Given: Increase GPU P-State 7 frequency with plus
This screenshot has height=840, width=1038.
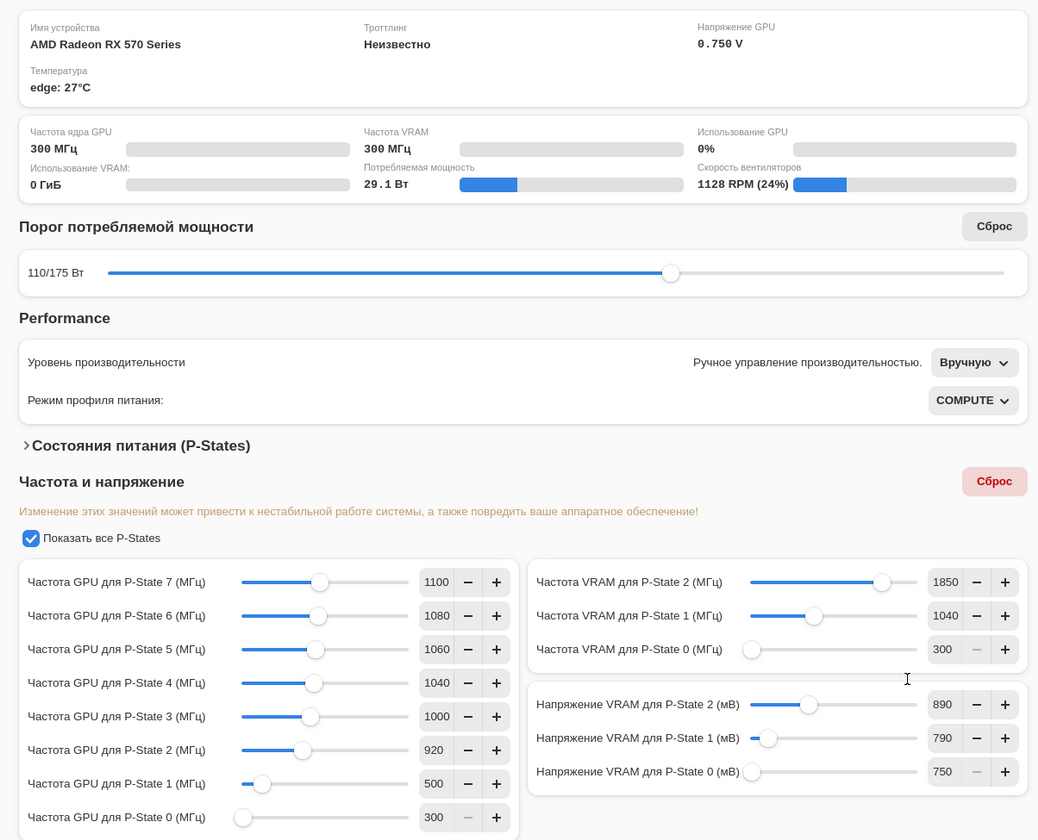Looking at the screenshot, I should (x=496, y=583).
